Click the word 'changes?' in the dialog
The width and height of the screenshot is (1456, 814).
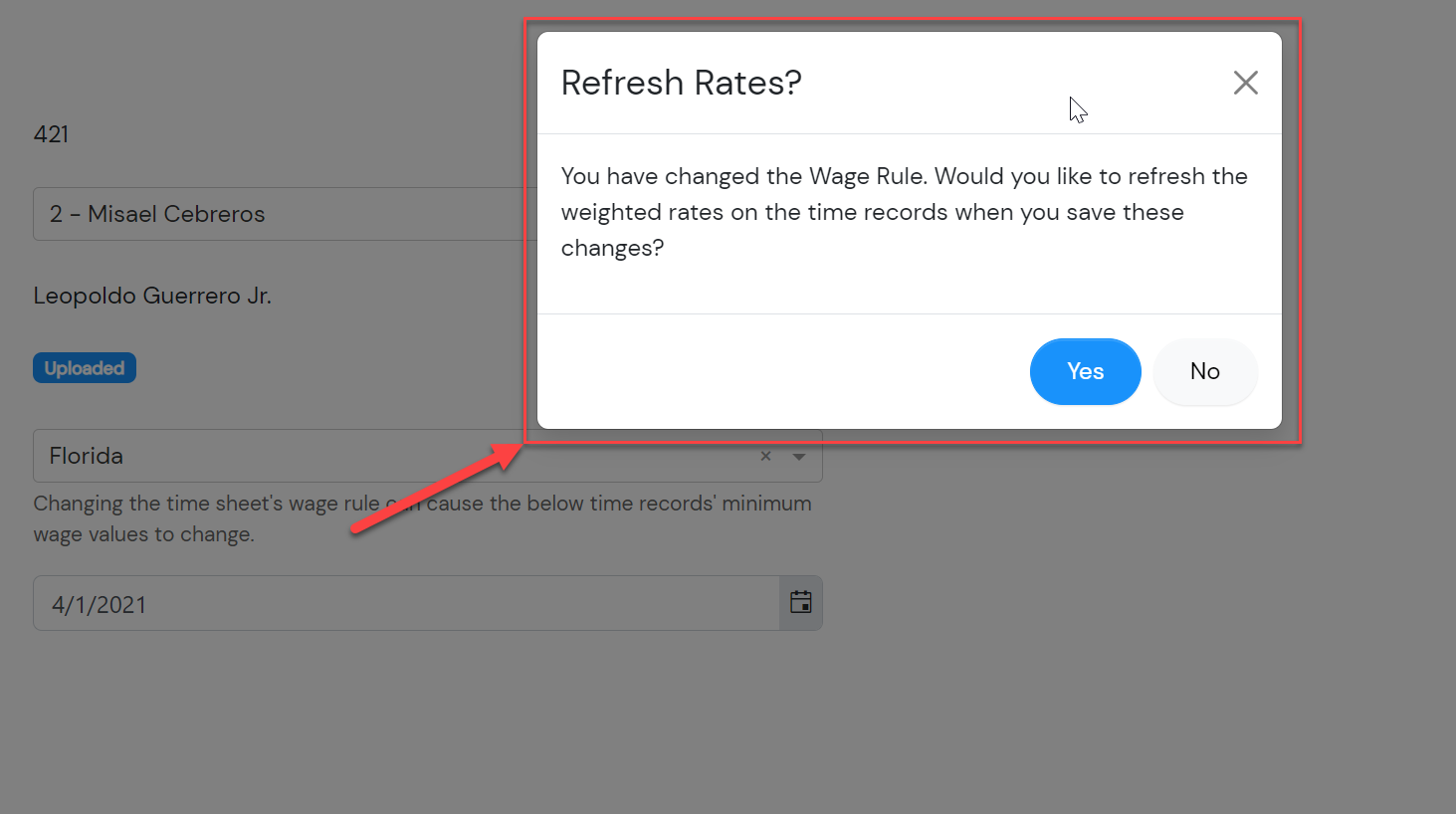click(x=612, y=248)
